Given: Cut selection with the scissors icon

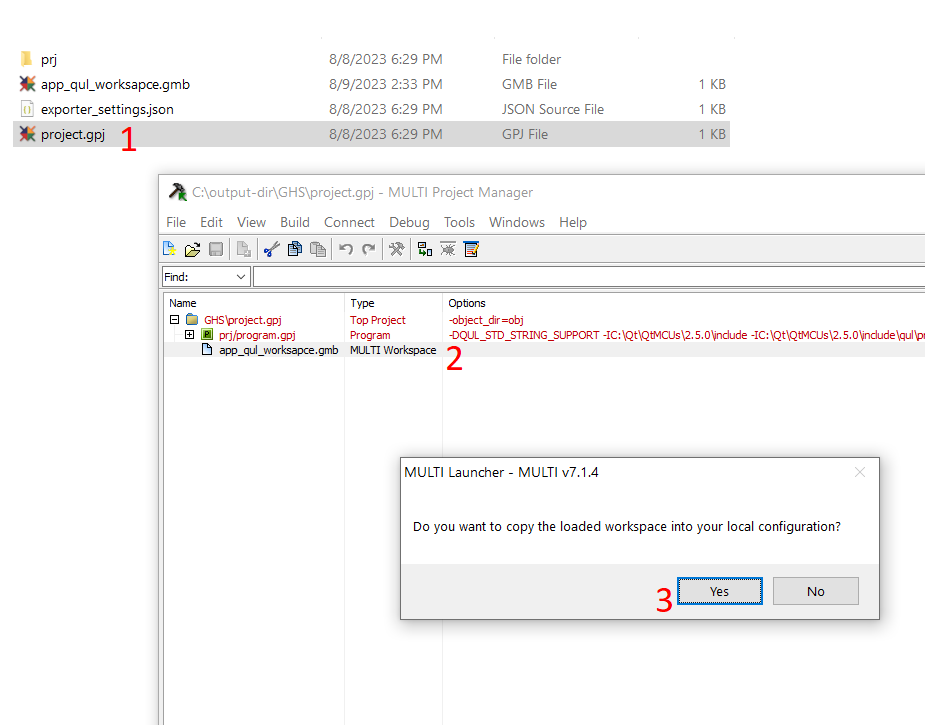Looking at the screenshot, I should coord(272,248).
